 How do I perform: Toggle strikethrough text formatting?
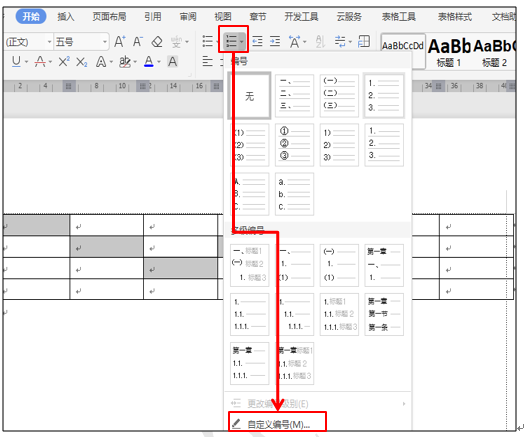click(x=40, y=61)
